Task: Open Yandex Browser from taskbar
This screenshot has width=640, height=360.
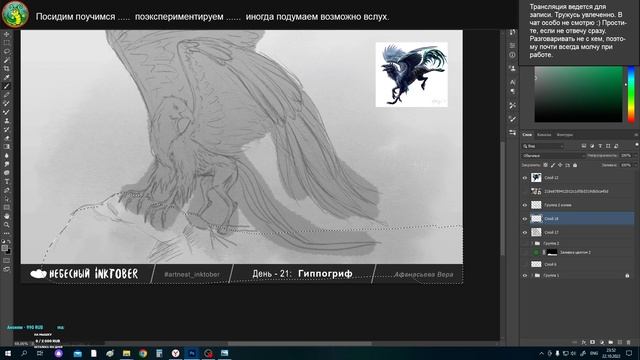Action: click(x=176, y=353)
